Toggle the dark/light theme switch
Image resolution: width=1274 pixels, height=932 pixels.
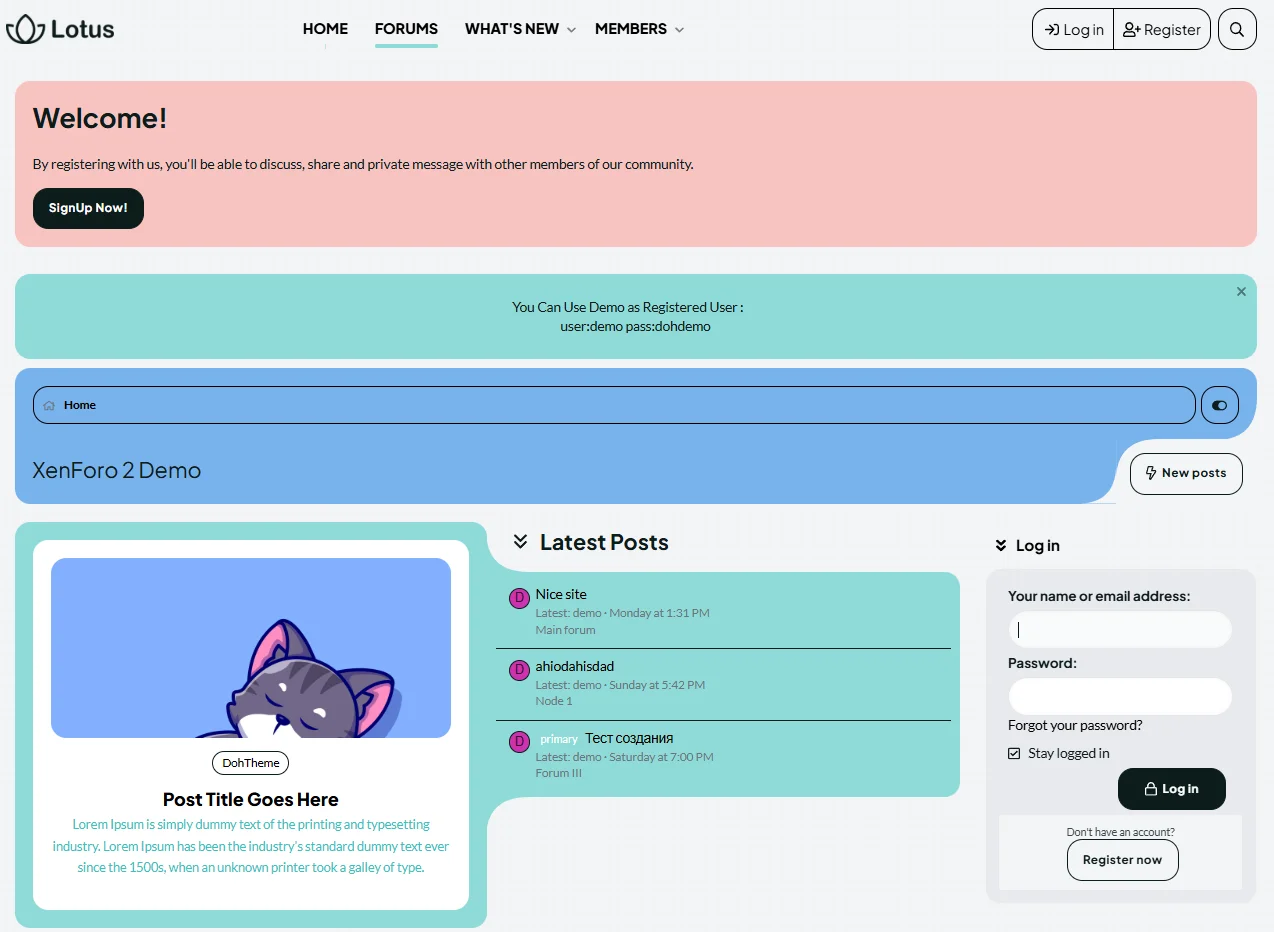(1219, 405)
